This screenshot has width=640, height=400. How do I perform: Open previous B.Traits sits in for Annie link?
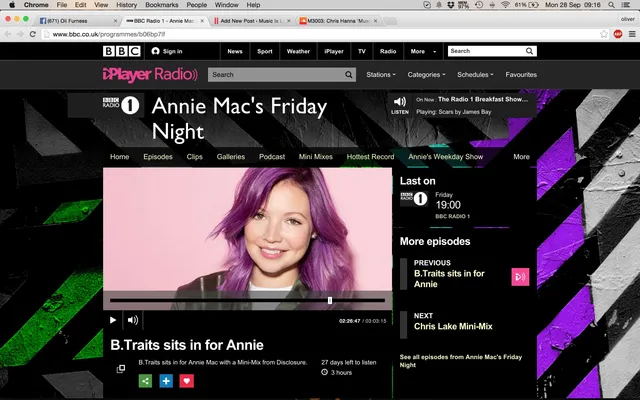coord(449,279)
